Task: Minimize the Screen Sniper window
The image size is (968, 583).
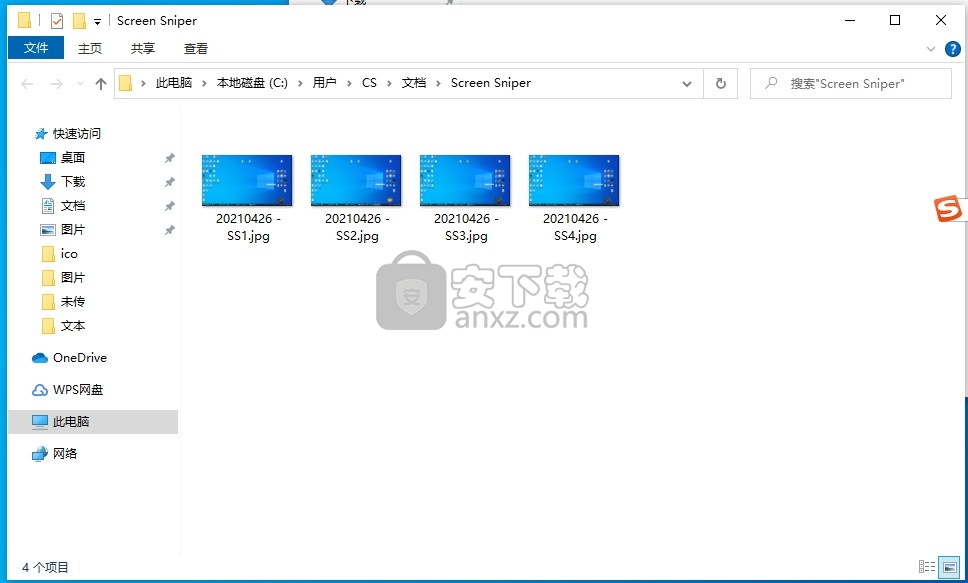Action: [x=850, y=20]
